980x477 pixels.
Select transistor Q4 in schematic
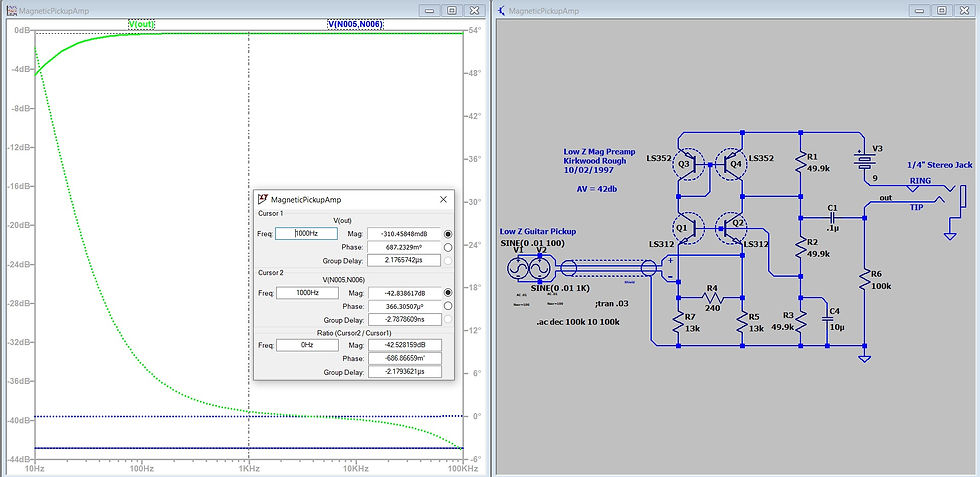pyautogui.click(x=729, y=165)
